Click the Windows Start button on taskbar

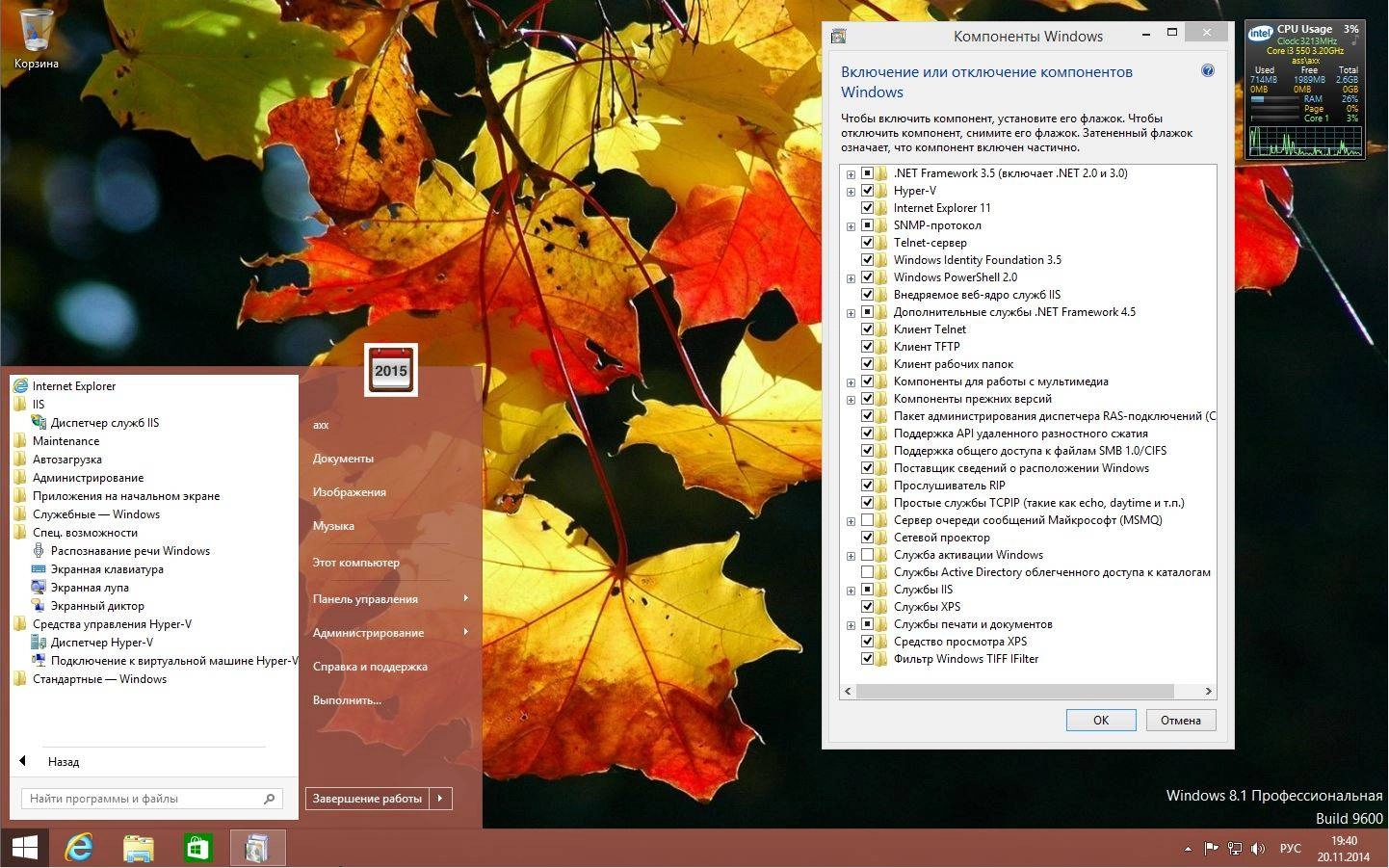[x=24, y=848]
